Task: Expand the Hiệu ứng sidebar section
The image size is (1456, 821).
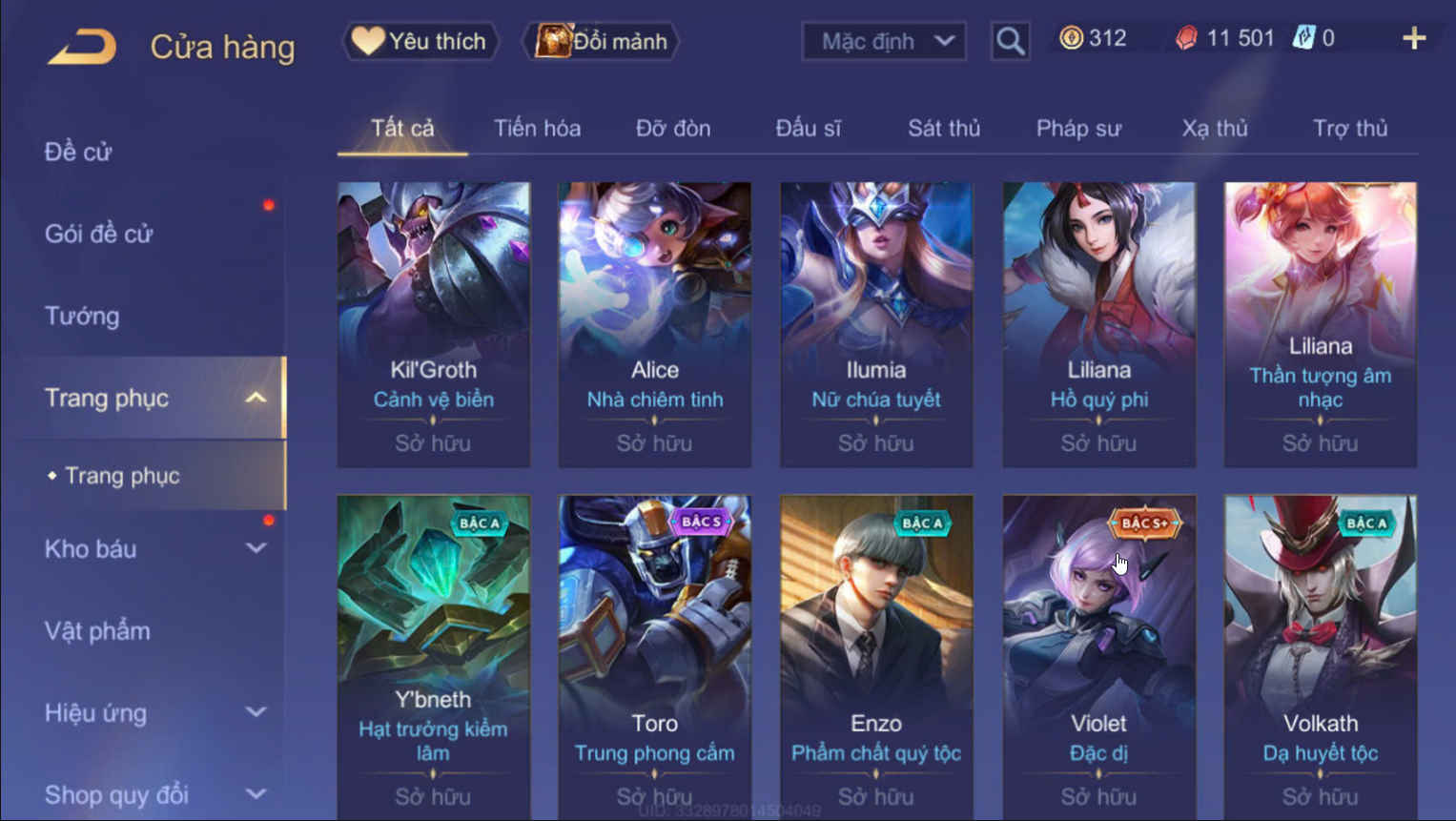Action: coord(256,712)
